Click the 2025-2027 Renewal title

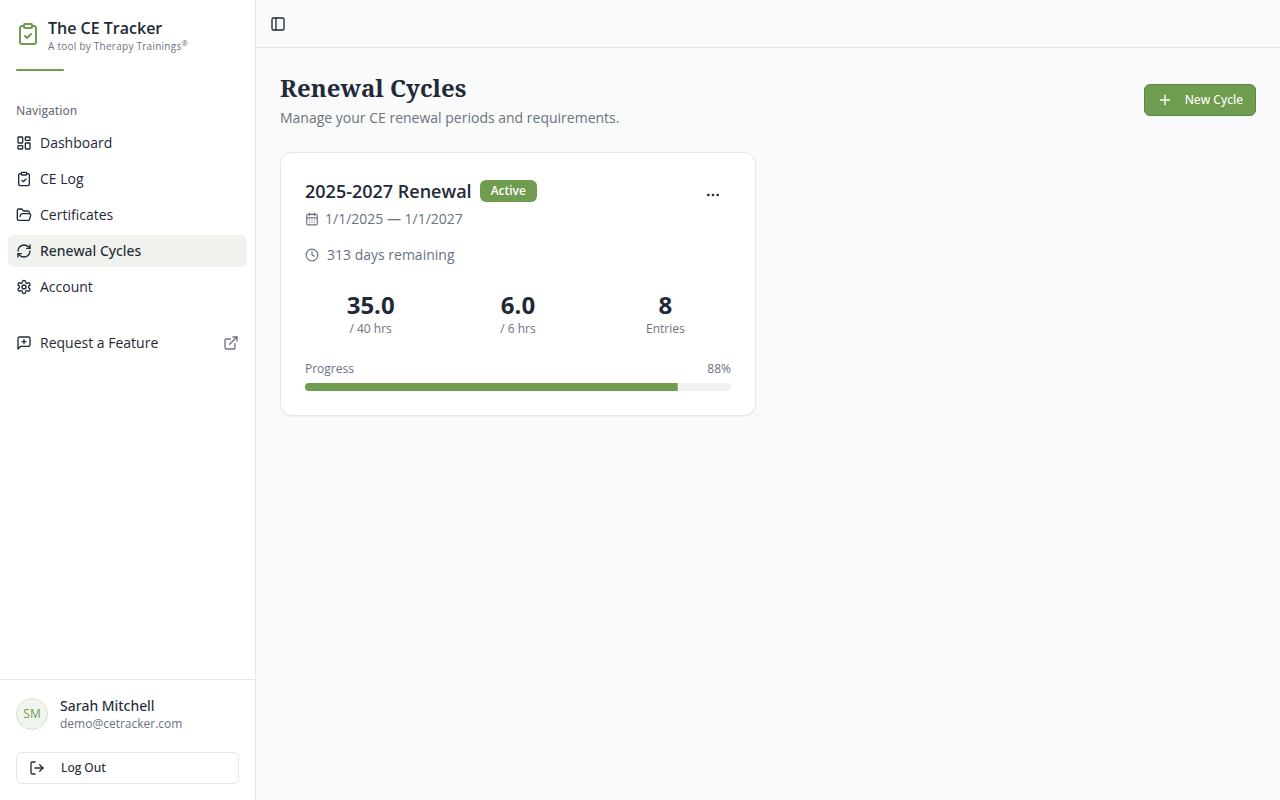[x=388, y=191]
